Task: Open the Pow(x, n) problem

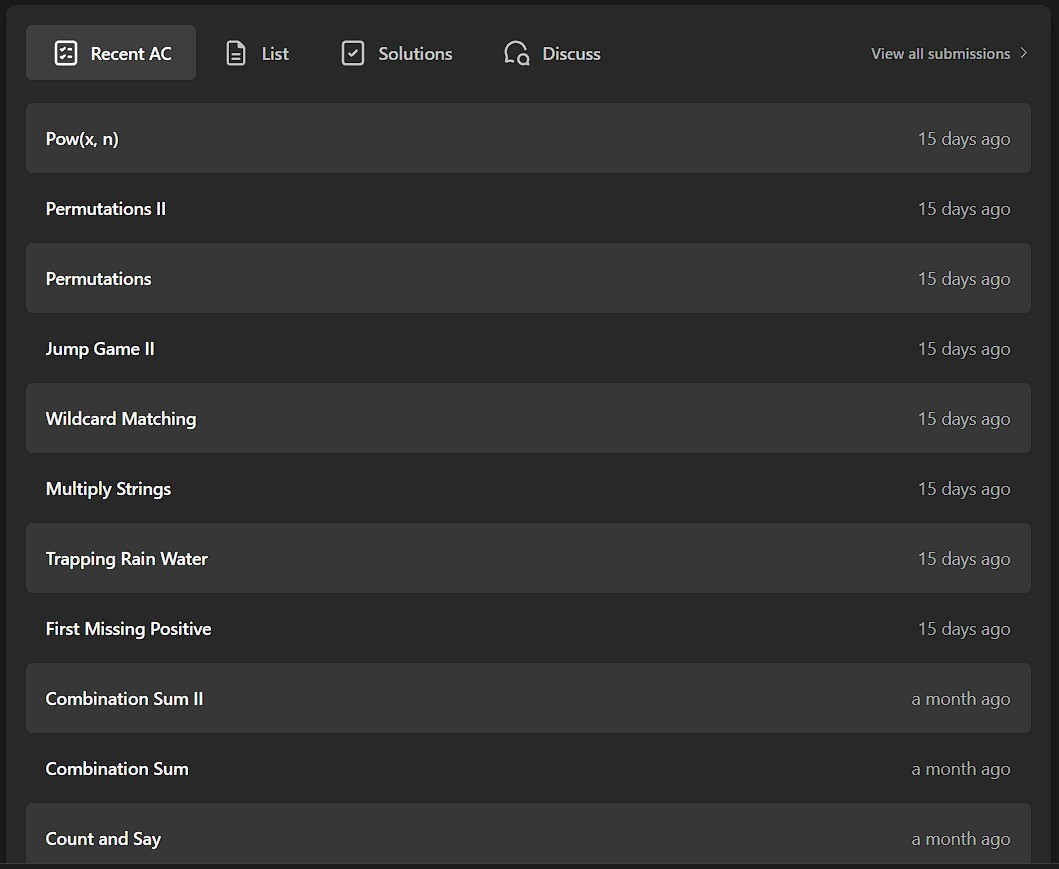Action: (x=82, y=139)
